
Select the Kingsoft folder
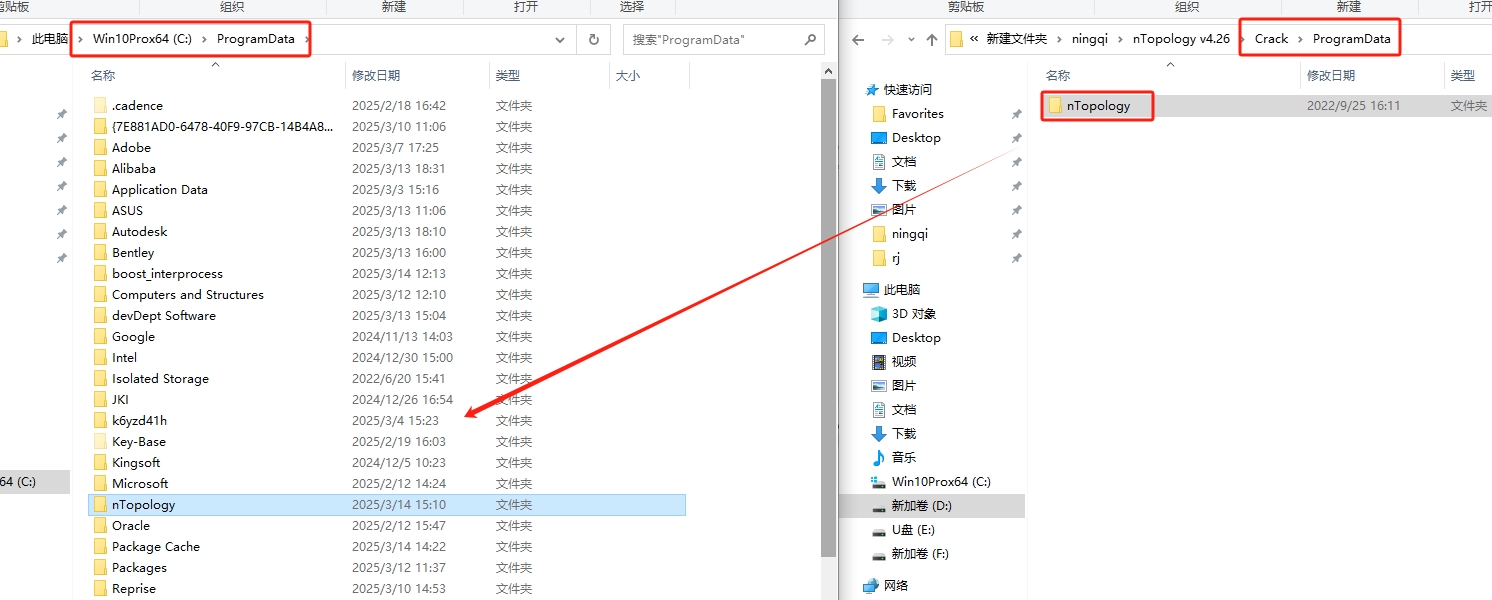136,462
